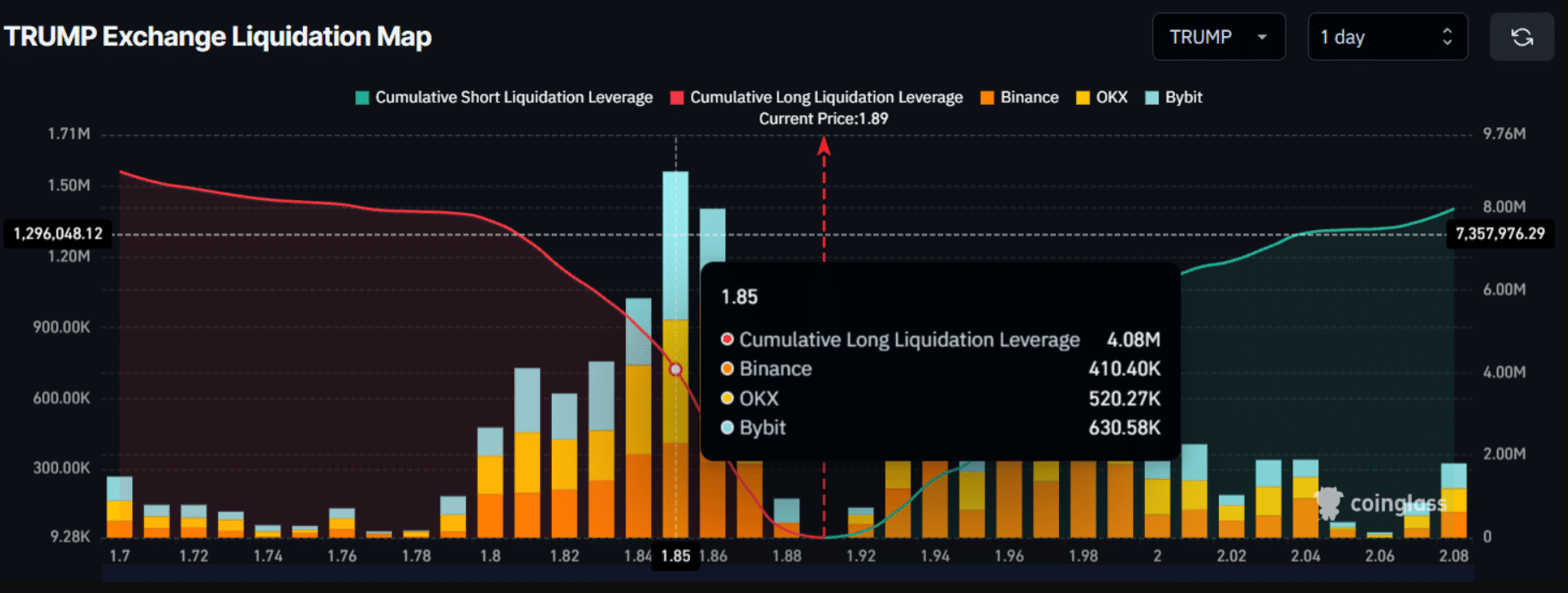This screenshot has height=593, width=1568.
Task: Click the light-blue Bybit legend swatch
Action: pyautogui.click(x=1152, y=98)
